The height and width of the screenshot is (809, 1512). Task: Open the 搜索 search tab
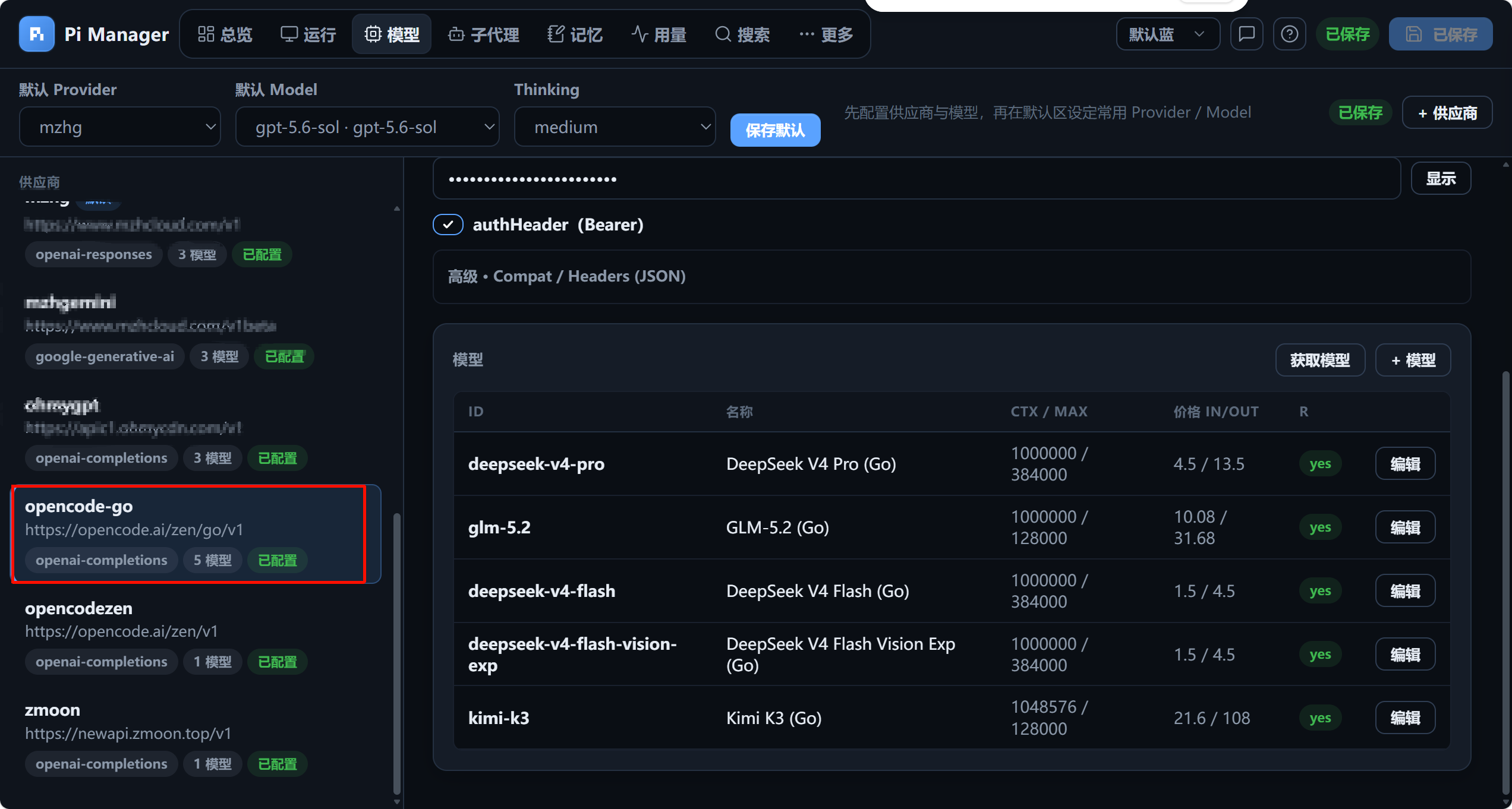tap(742, 34)
